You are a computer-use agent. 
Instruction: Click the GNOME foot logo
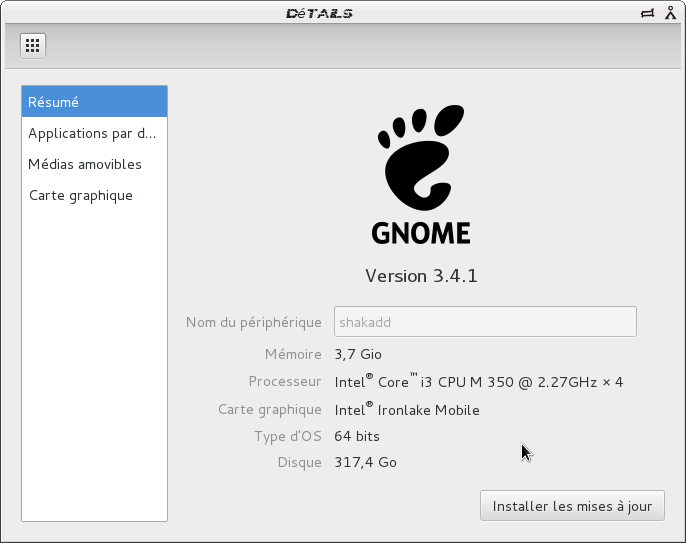(421, 158)
